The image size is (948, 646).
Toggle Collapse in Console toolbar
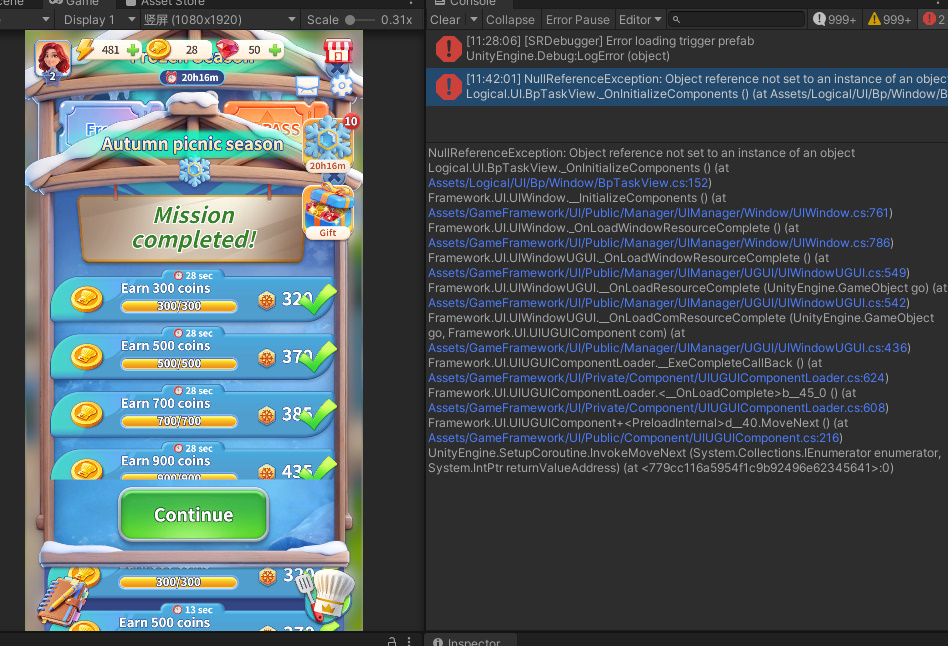[x=510, y=20]
